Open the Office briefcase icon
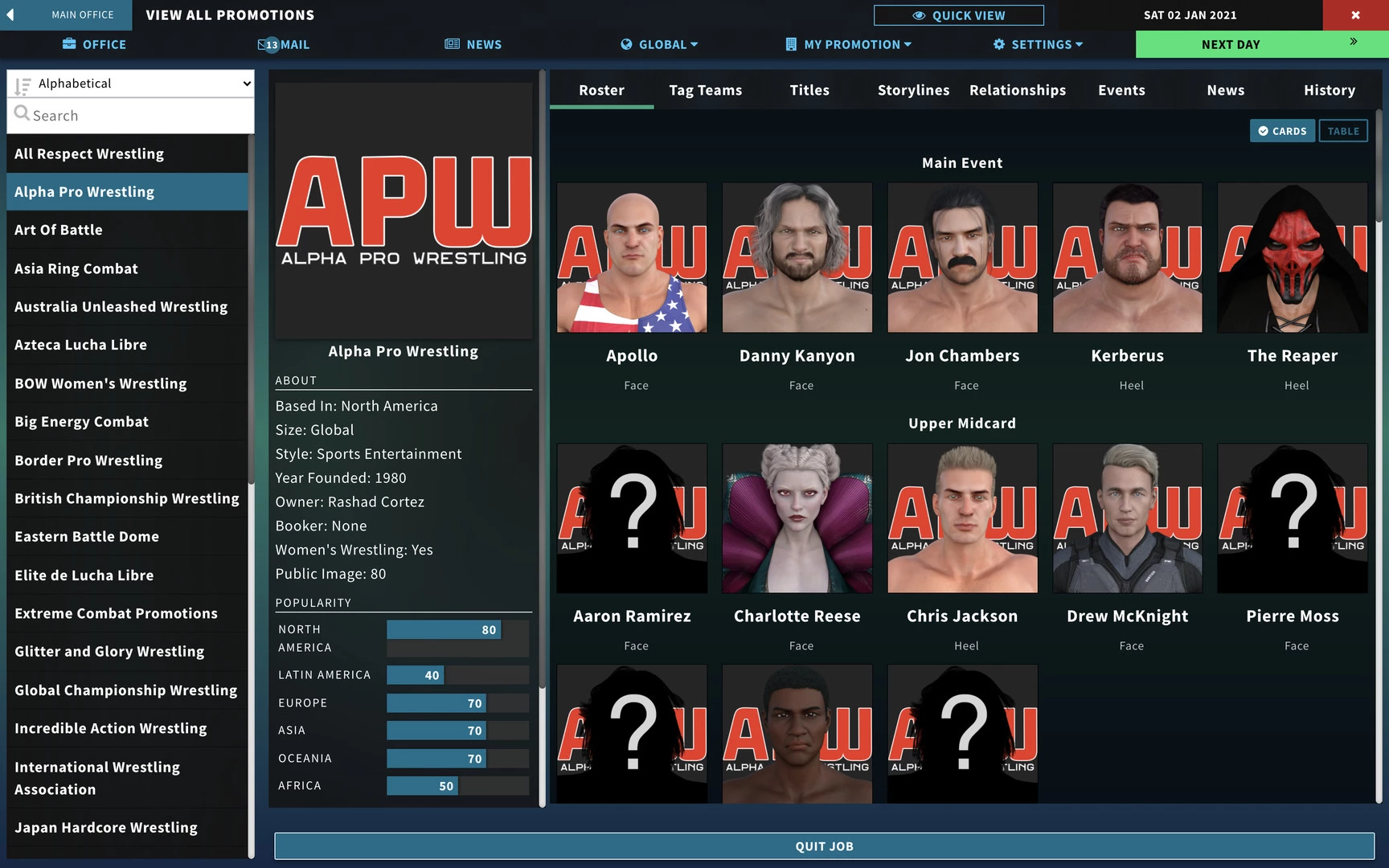The image size is (1389, 868). click(x=69, y=44)
